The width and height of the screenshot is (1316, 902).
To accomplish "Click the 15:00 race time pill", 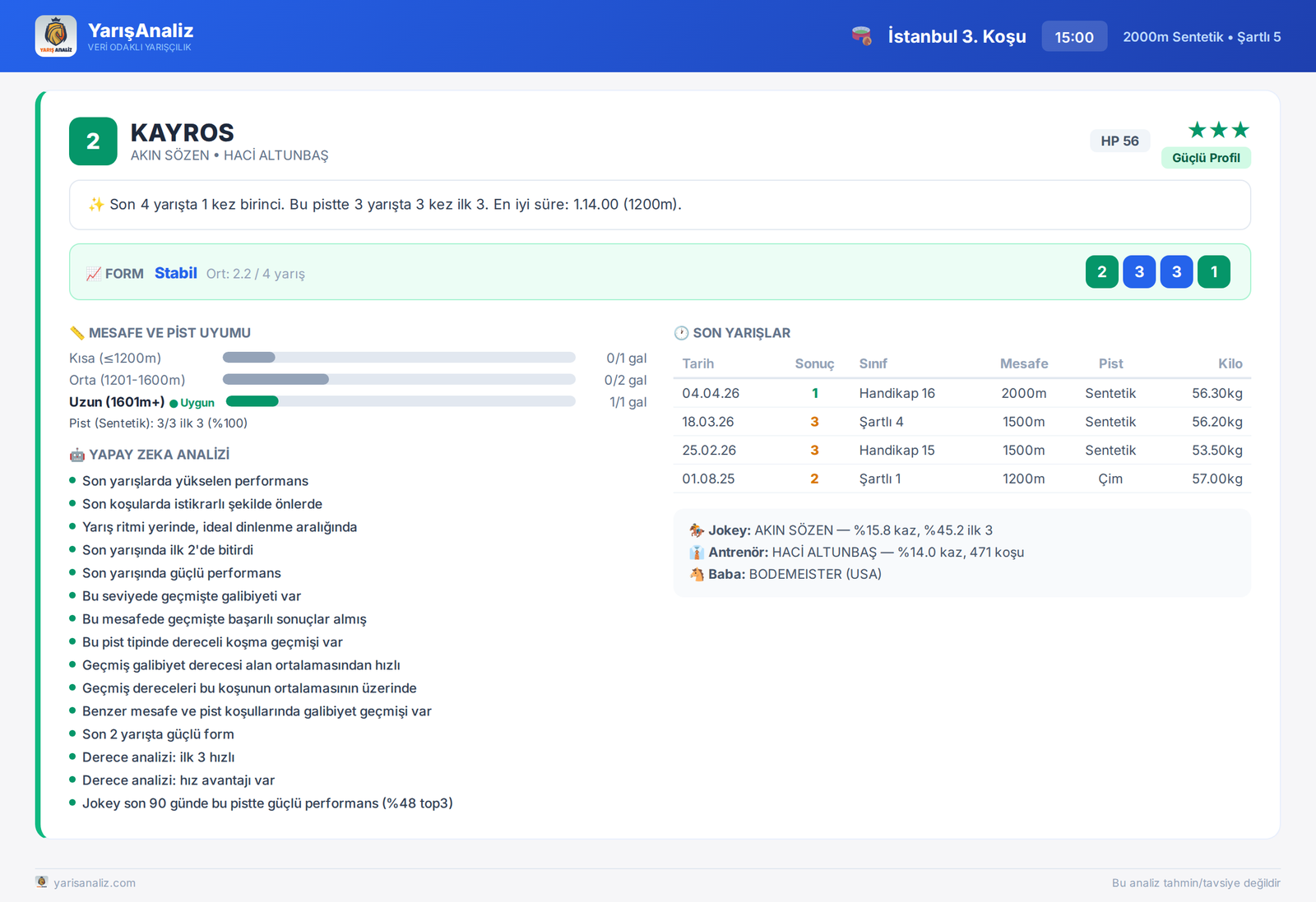I will point(1074,37).
